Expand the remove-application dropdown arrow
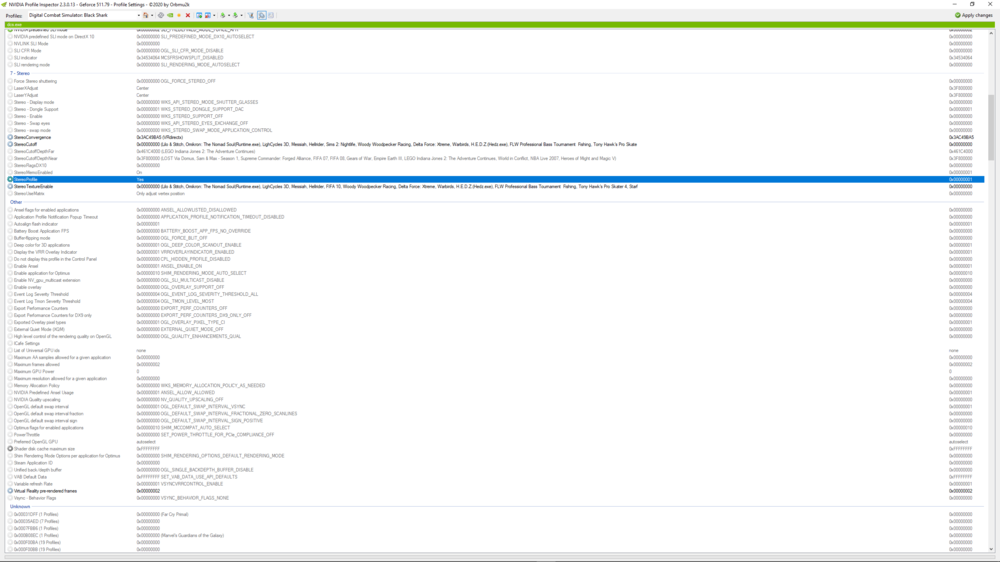The width and height of the screenshot is (1000, 562). [x=214, y=15]
